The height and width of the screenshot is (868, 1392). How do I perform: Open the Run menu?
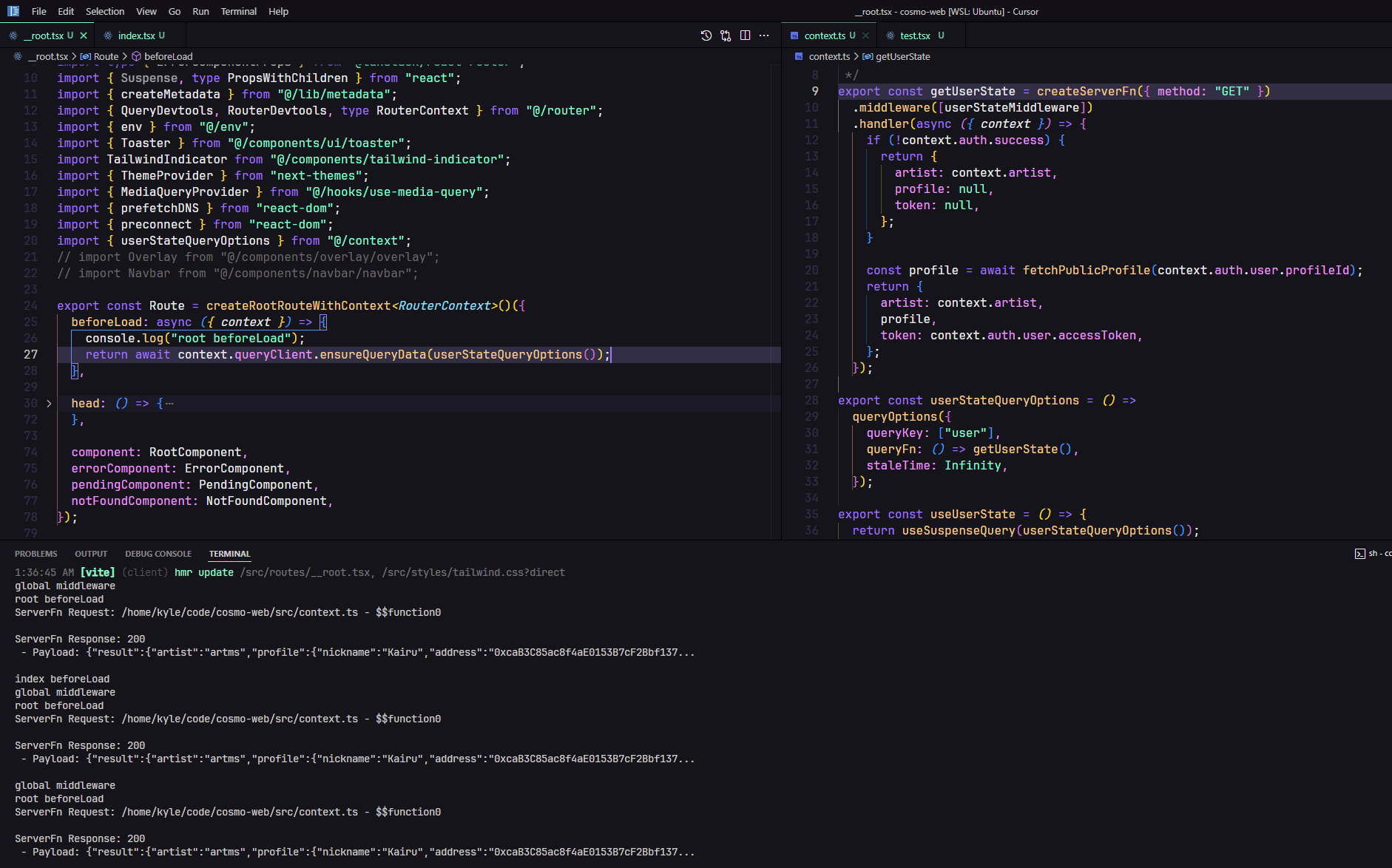tap(200, 11)
